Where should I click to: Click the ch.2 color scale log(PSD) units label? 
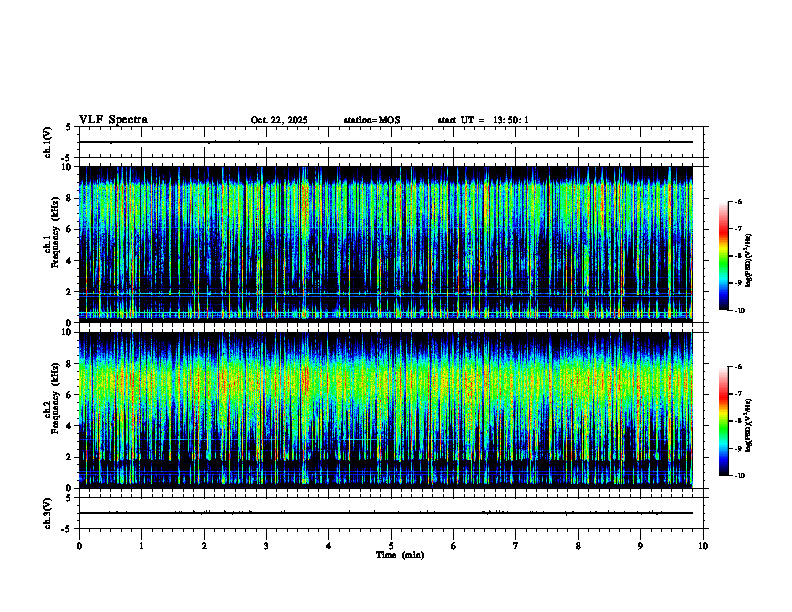point(749,425)
